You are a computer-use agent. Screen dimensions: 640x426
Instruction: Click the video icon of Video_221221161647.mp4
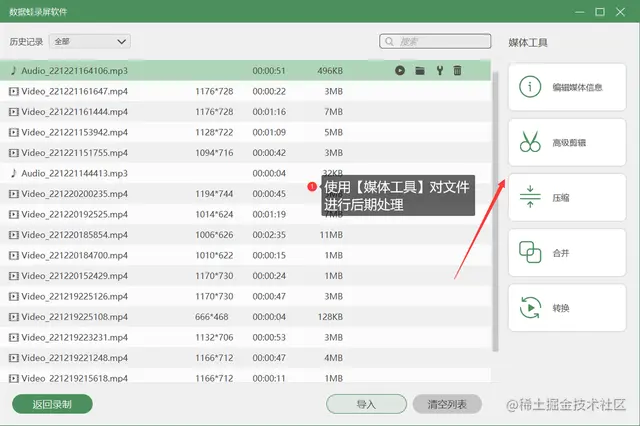point(14,91)
